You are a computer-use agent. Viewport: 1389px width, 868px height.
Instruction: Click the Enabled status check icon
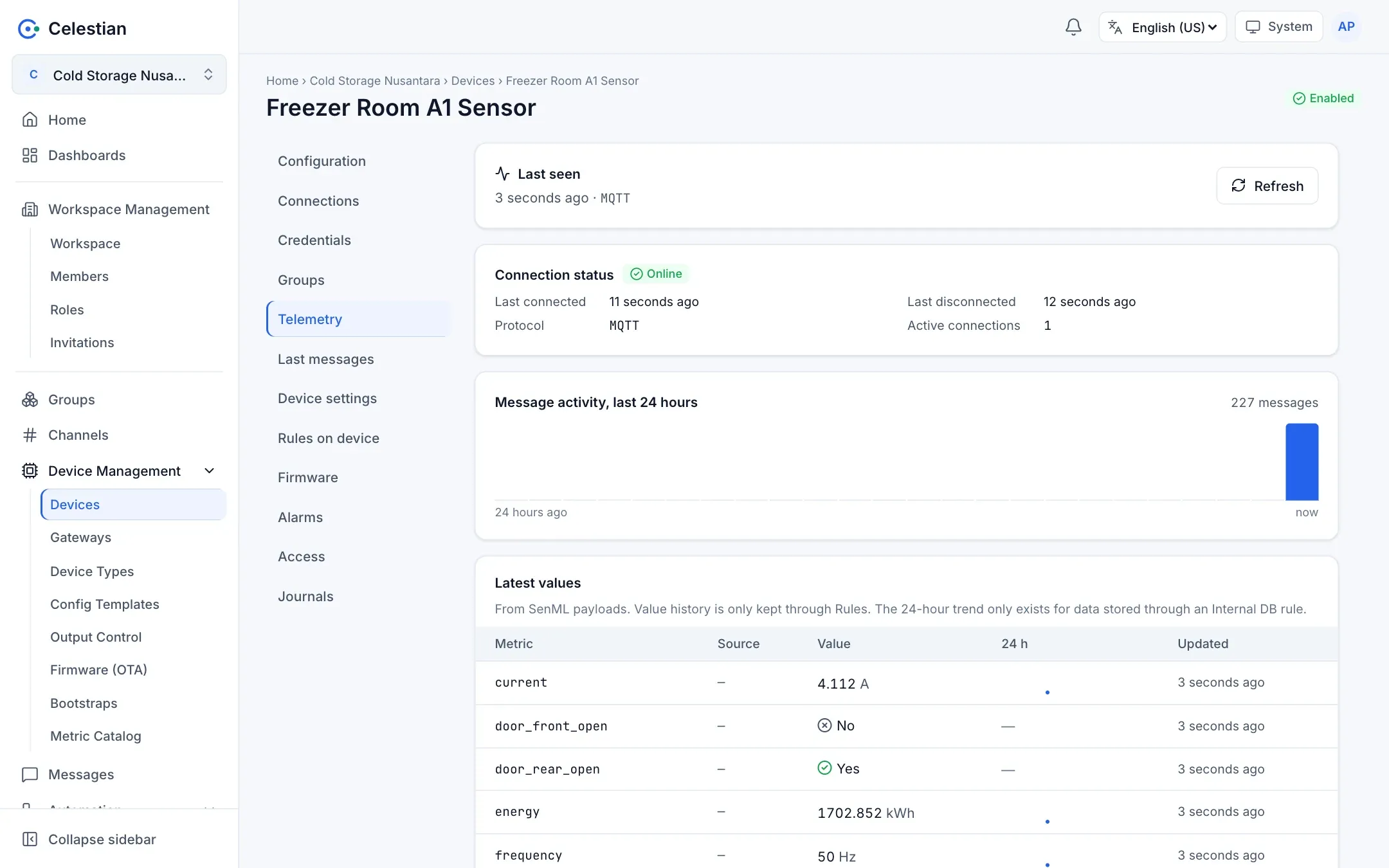pyautogui.click(x=1299, y=98)
